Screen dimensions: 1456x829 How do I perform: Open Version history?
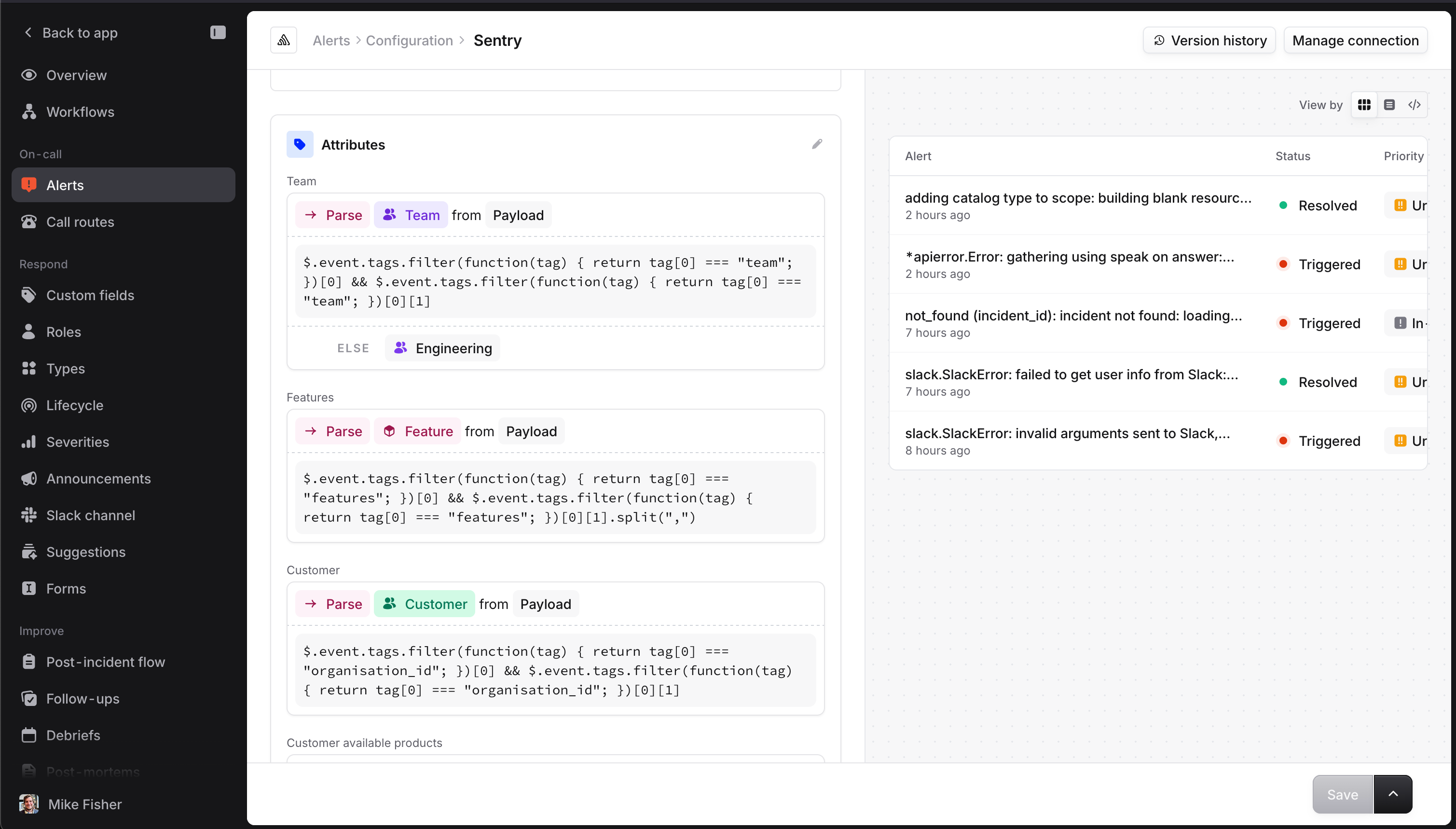(x=1209, y=41)
